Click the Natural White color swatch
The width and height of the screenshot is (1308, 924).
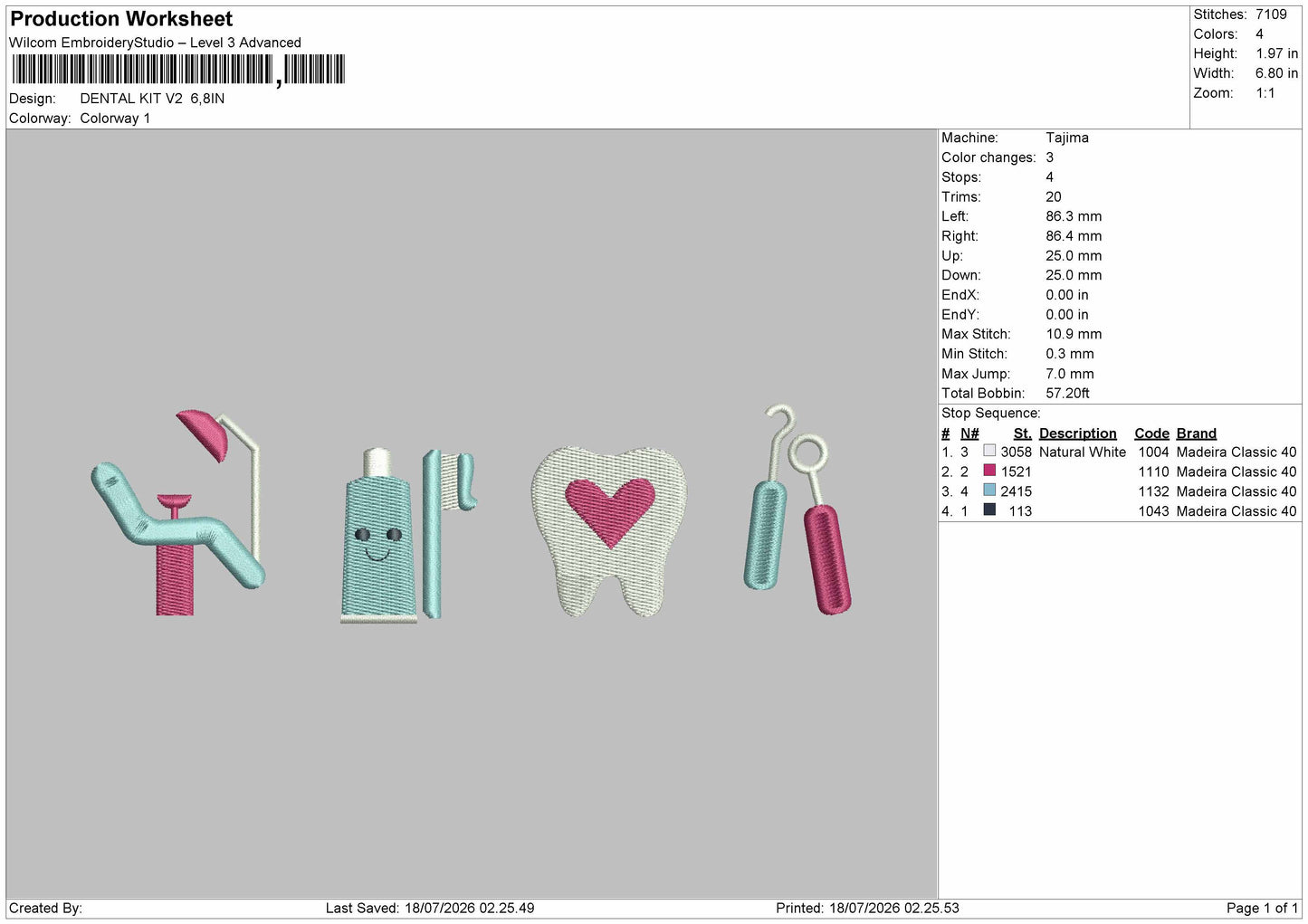point(989,451)
